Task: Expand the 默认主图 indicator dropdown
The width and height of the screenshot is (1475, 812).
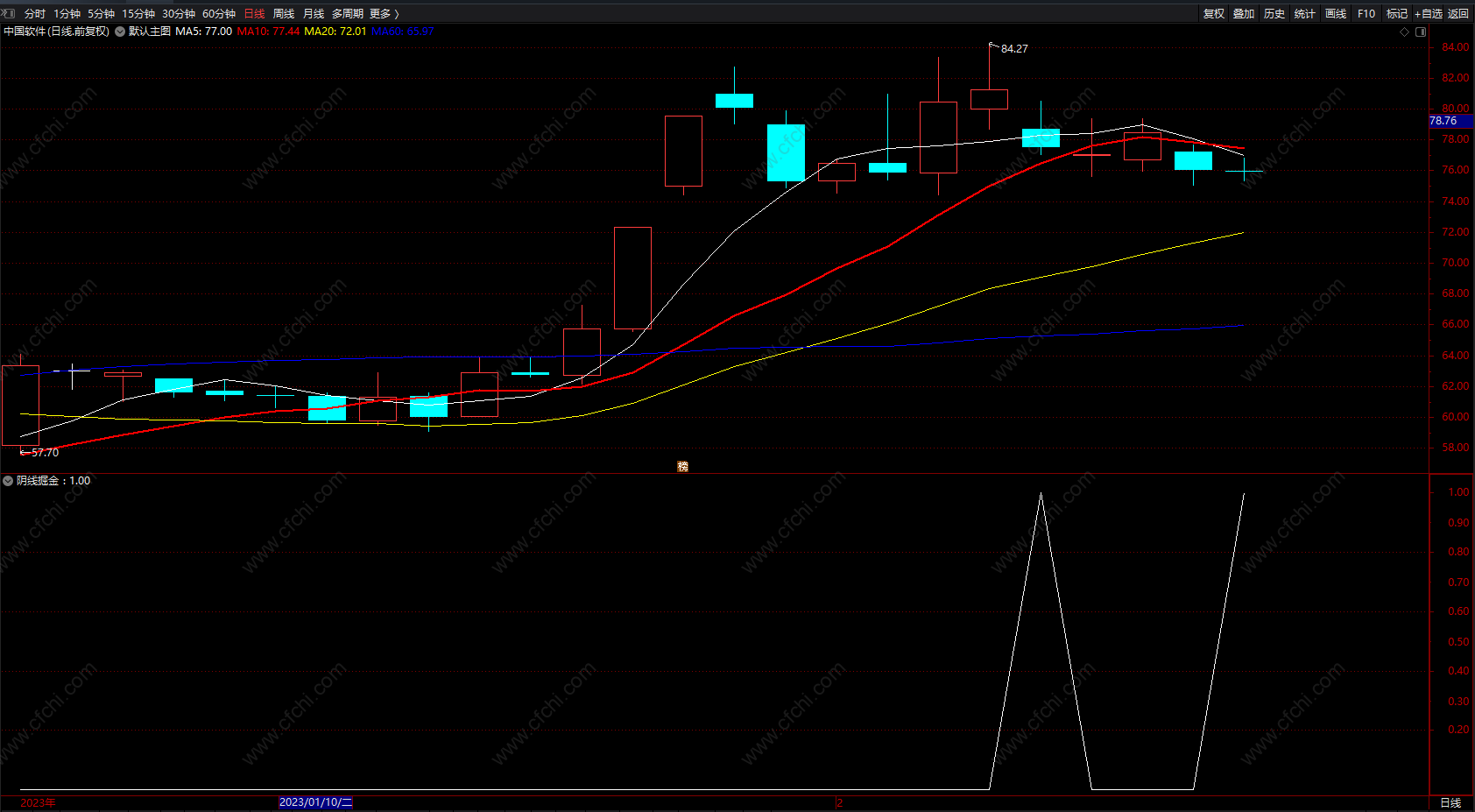Action: pos(120,32)
